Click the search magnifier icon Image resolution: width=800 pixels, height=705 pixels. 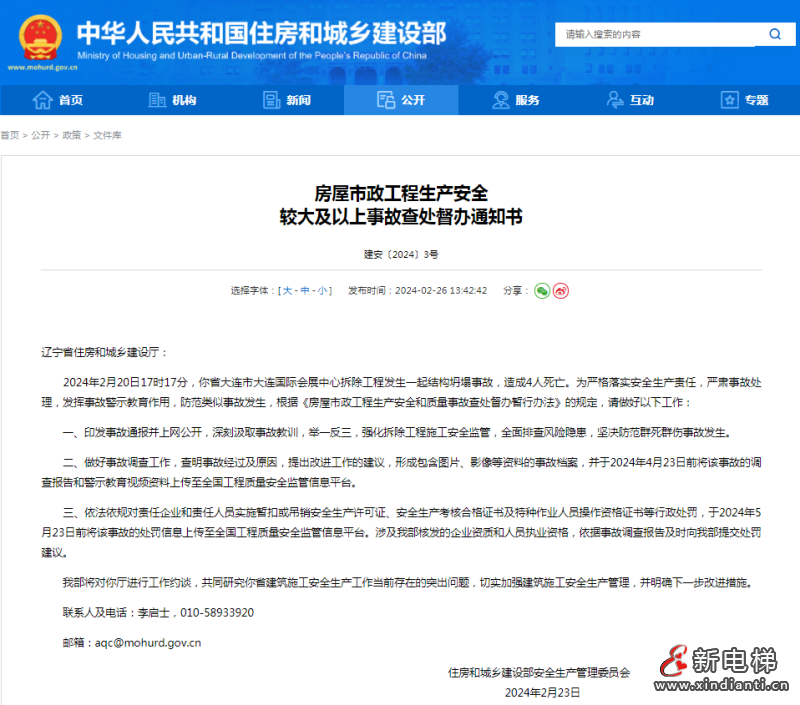click(x=775, y=34)
